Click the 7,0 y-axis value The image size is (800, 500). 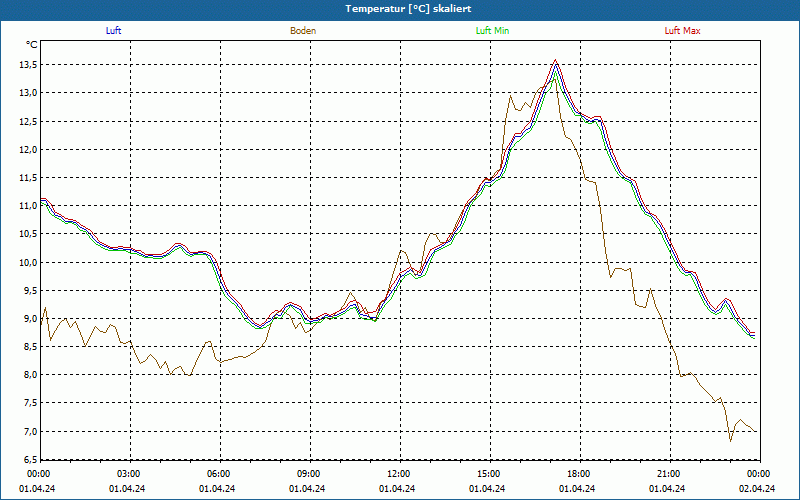[x=30, y=432]
